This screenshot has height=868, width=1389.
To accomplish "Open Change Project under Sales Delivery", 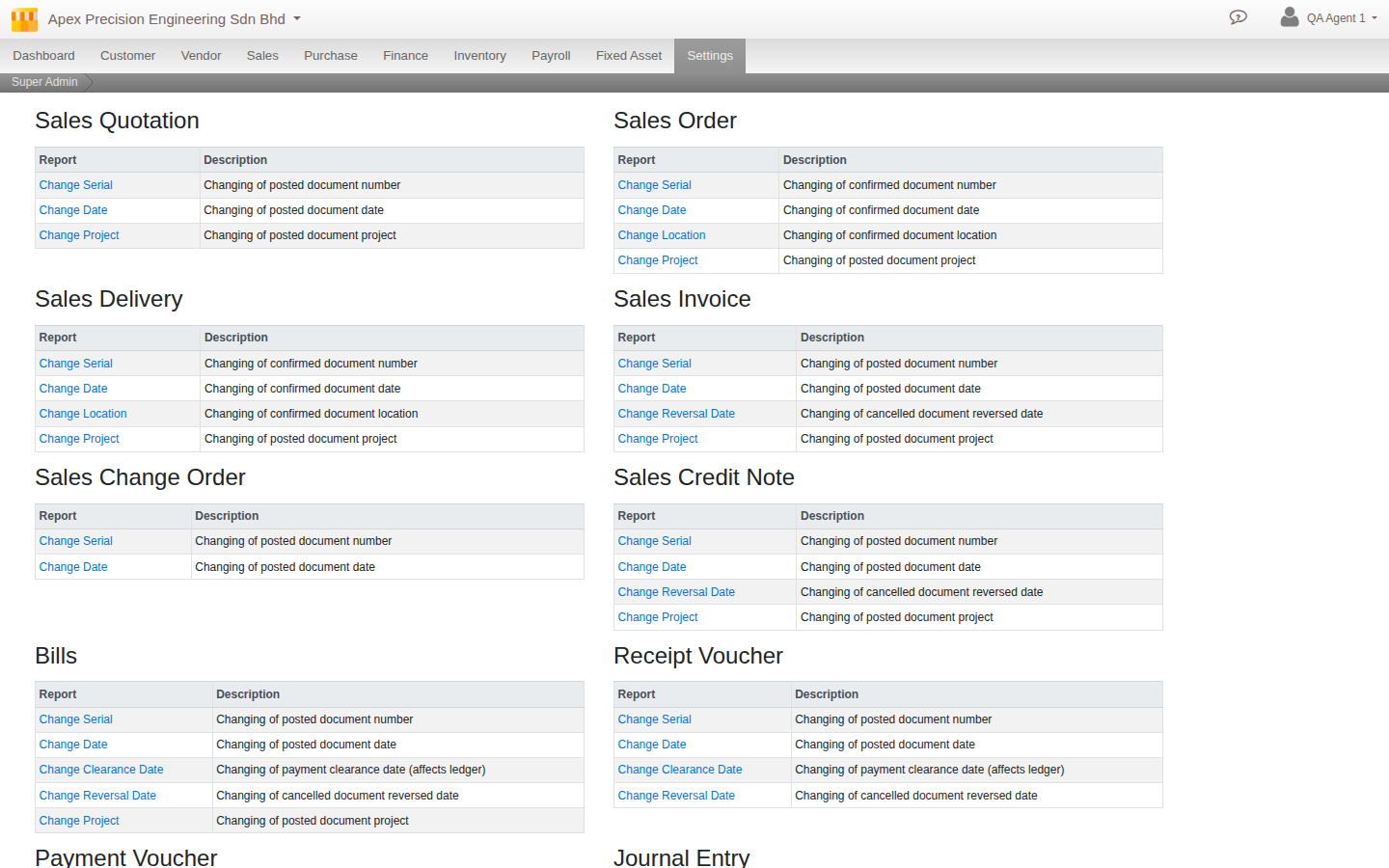I will [79, 439].
